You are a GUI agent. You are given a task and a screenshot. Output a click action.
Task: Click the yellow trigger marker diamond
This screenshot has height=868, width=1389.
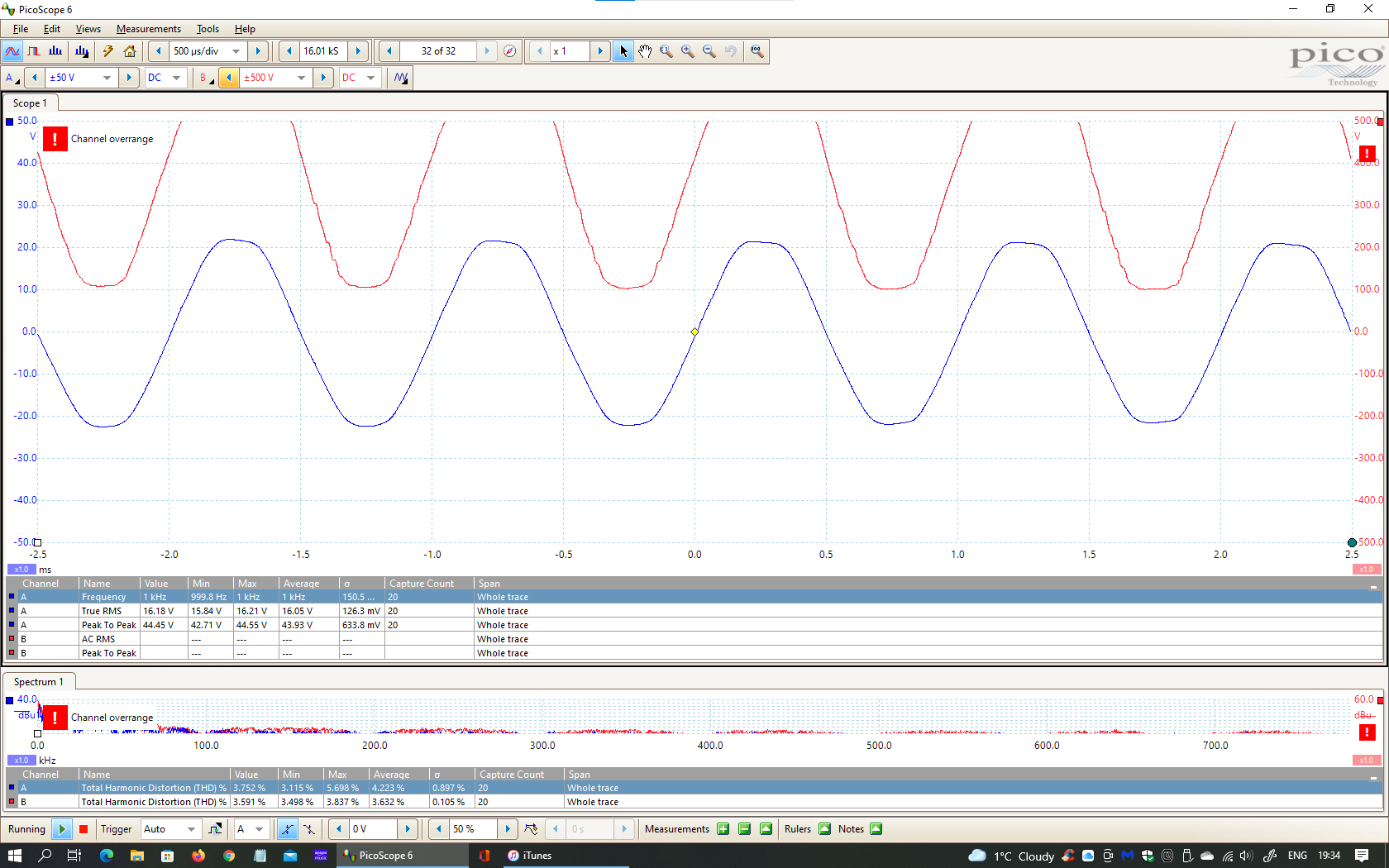click(694, 331)
